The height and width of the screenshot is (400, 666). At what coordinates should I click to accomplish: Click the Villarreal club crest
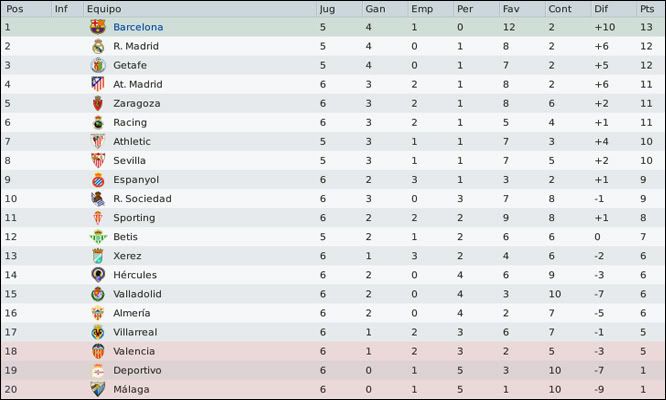click(x=98, y=332)
